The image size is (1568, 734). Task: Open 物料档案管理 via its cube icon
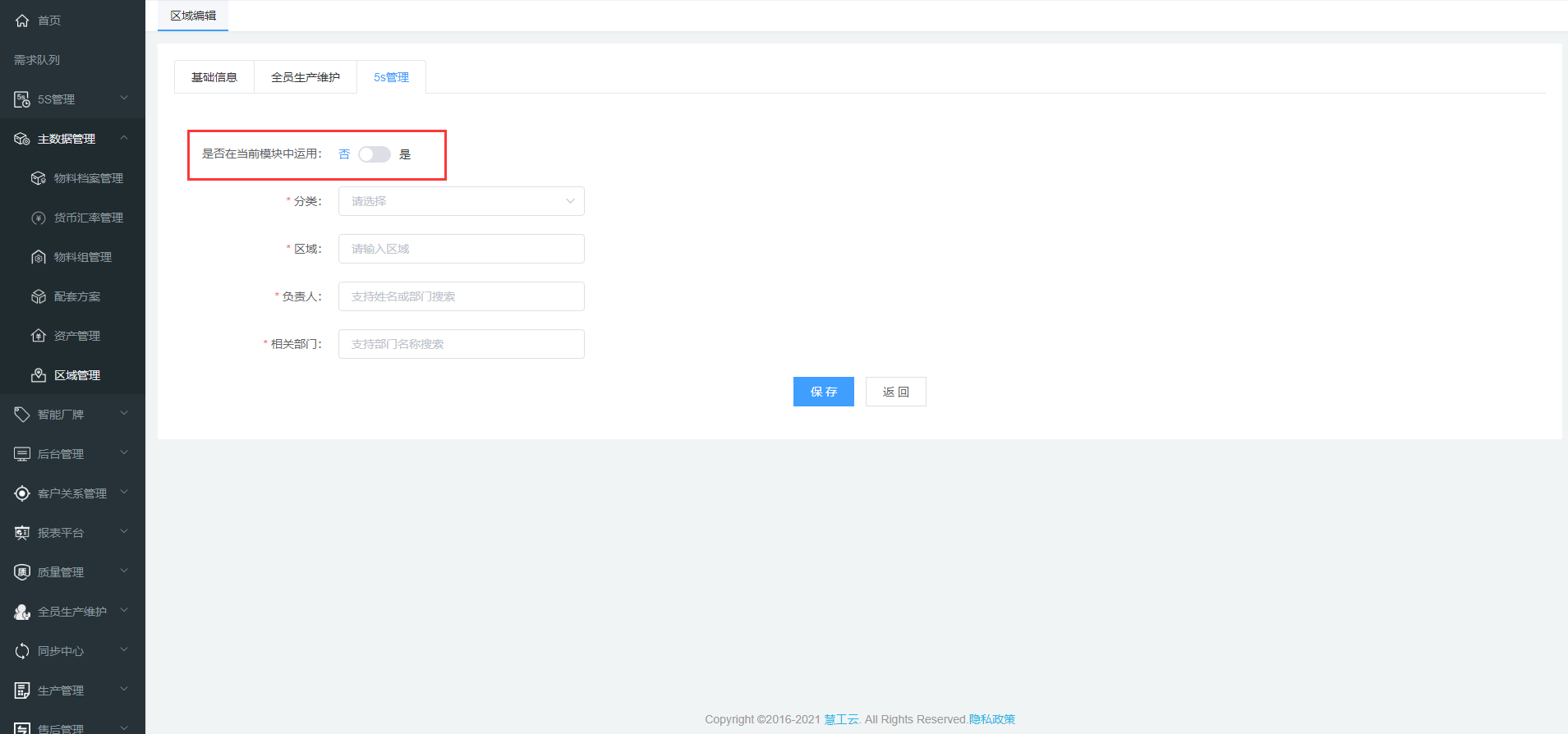point(39,178)
